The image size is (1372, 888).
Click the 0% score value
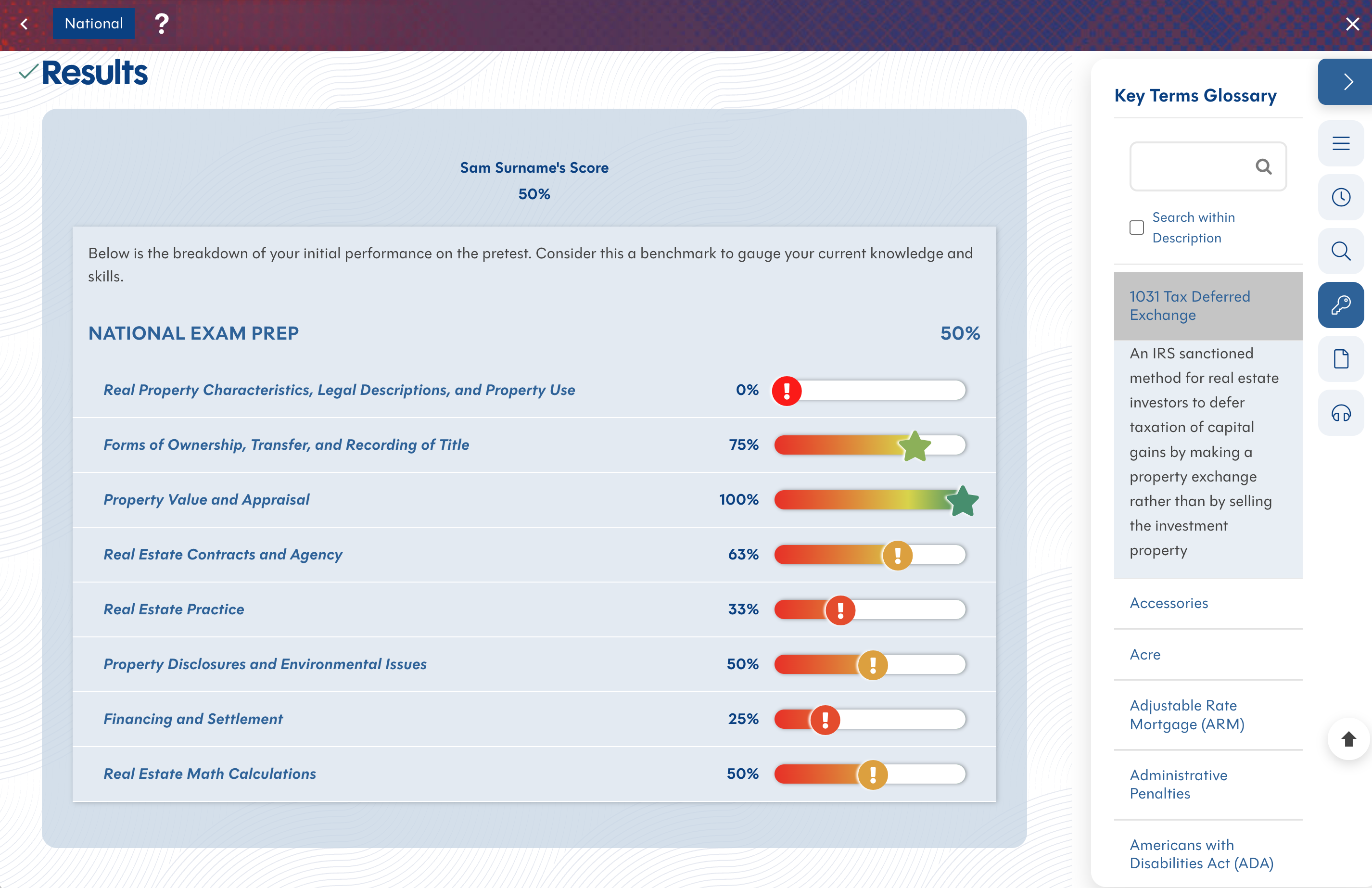[747, 390]
